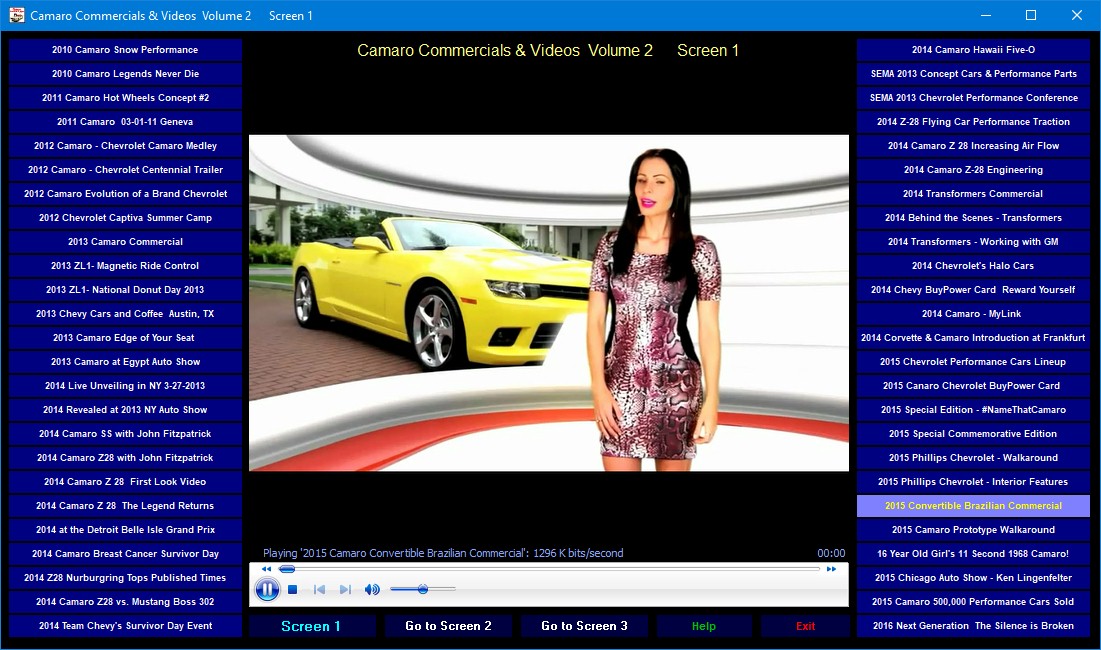Image resolution: width=1101 pixels, height=650 pixels.
Task: Play 2014 Transformers - Working with GM
Action: pos(973,241)
